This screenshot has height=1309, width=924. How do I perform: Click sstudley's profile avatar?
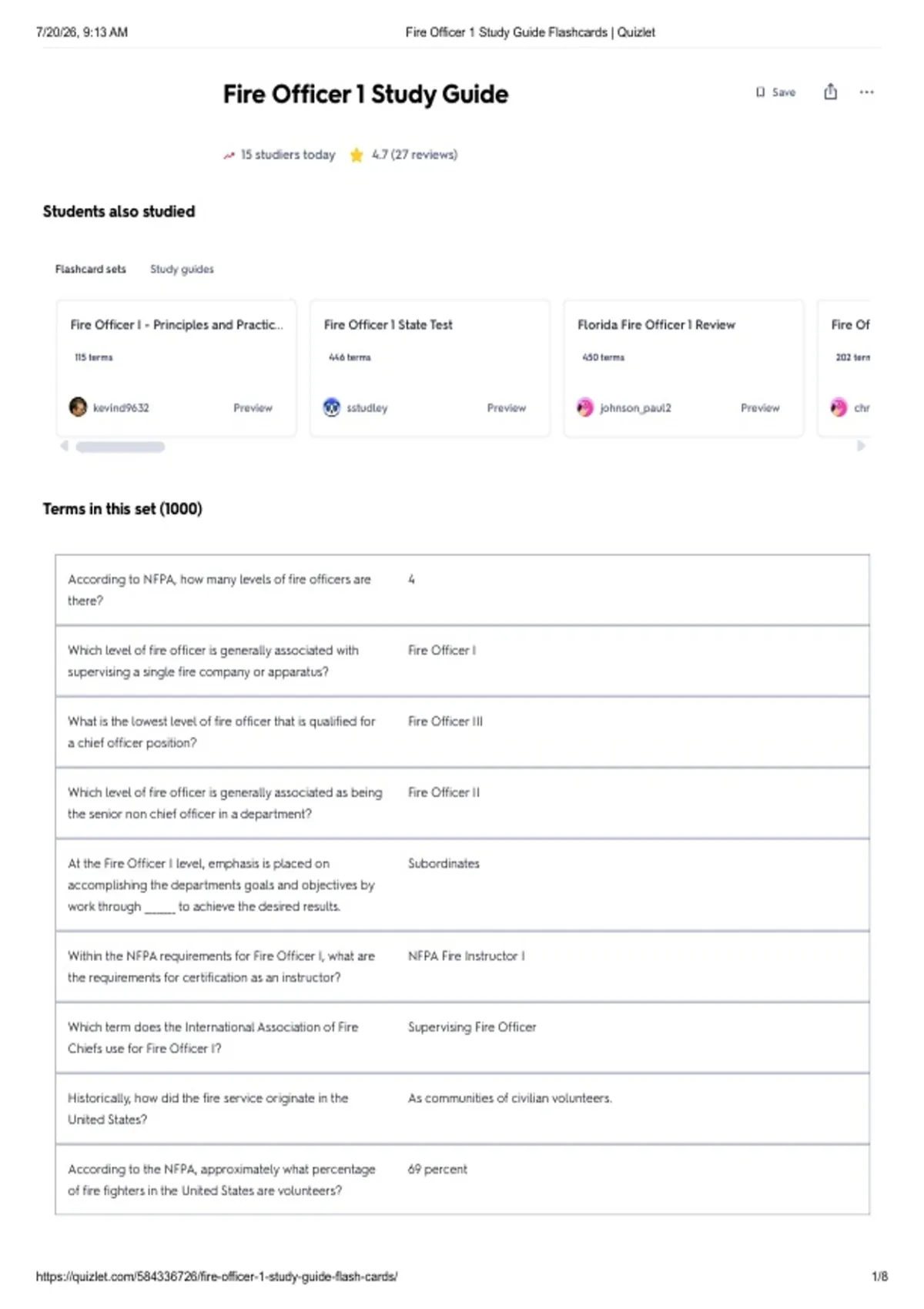point(332,407)
